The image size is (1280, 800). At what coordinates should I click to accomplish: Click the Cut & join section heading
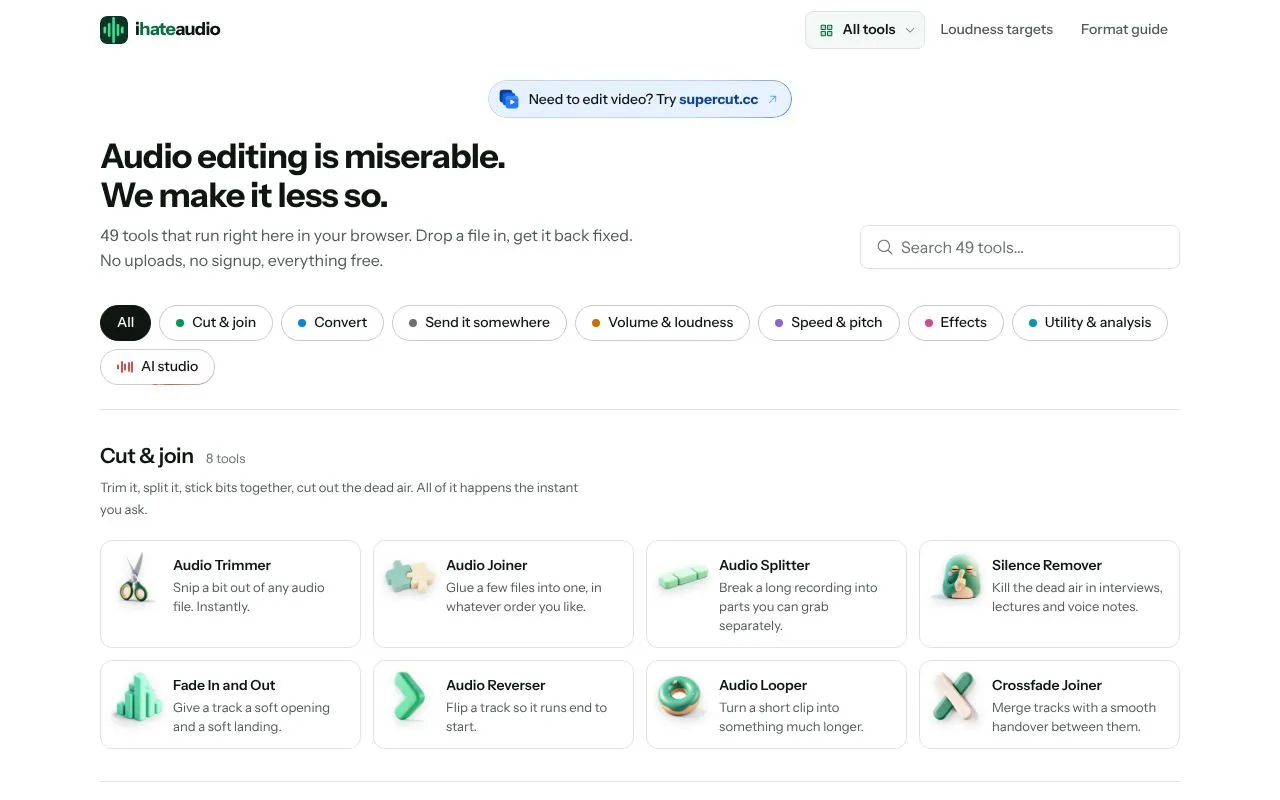[x=147, y=456]
